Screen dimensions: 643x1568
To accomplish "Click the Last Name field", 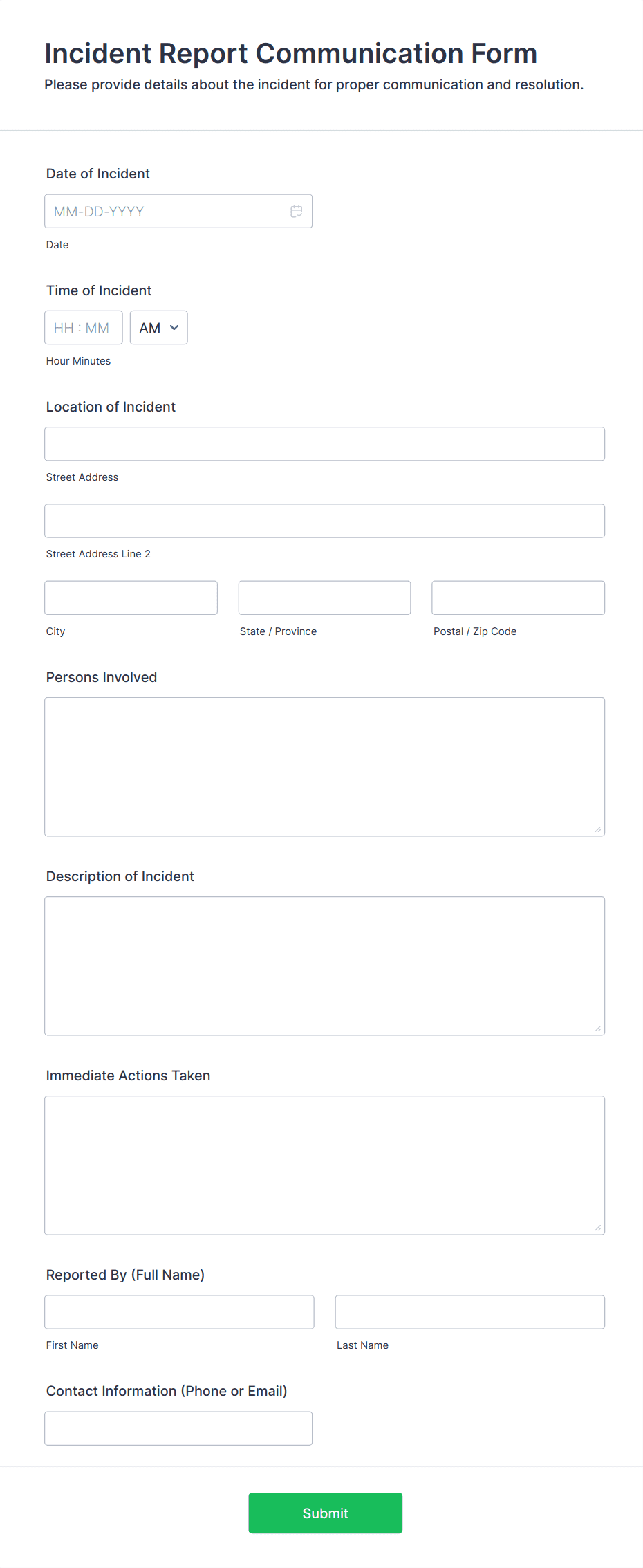I will click(x=469, y=1311).
